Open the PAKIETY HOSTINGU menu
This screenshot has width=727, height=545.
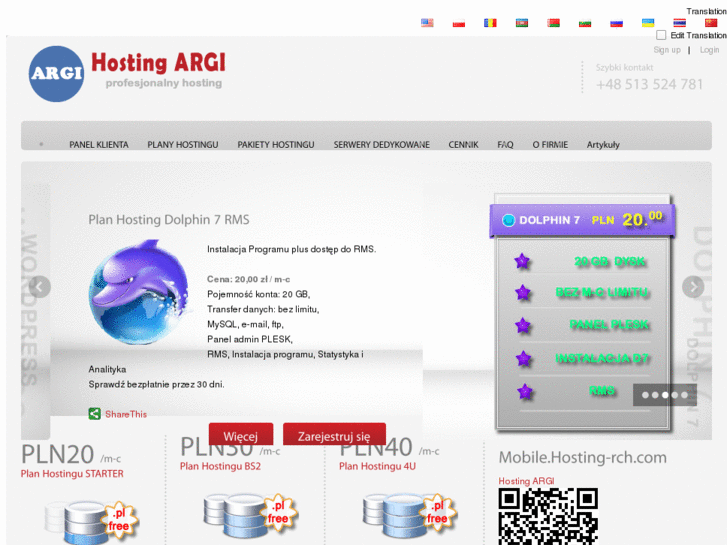click(276, 145)
